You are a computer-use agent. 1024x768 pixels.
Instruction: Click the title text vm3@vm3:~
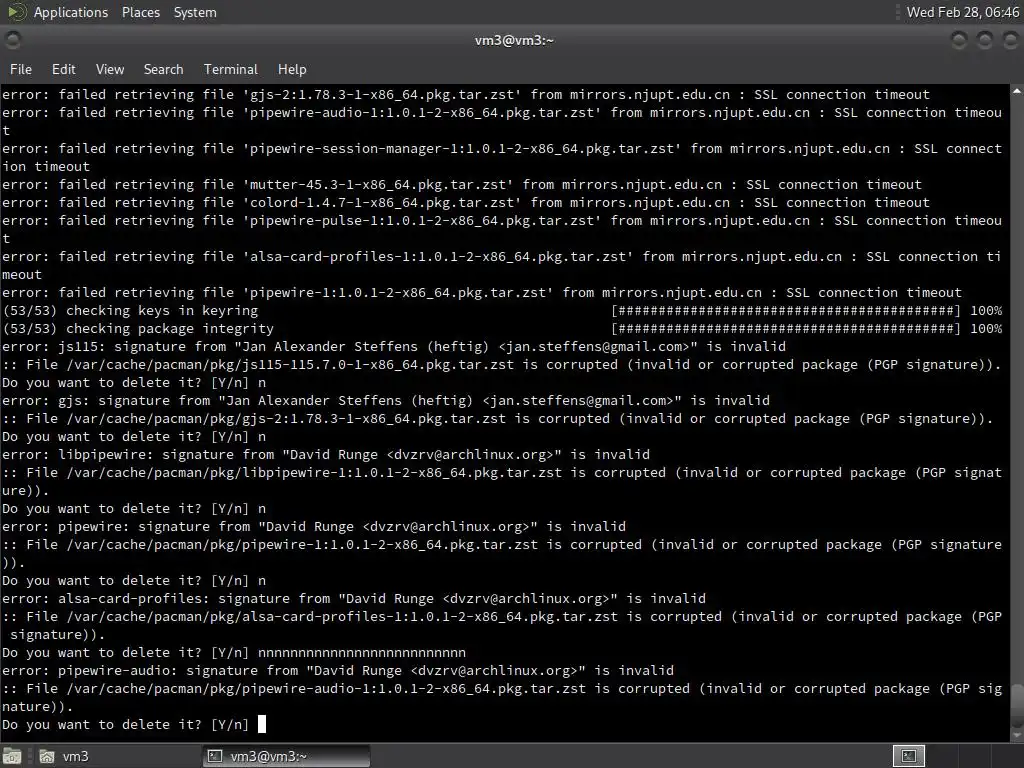coord(514,40)
